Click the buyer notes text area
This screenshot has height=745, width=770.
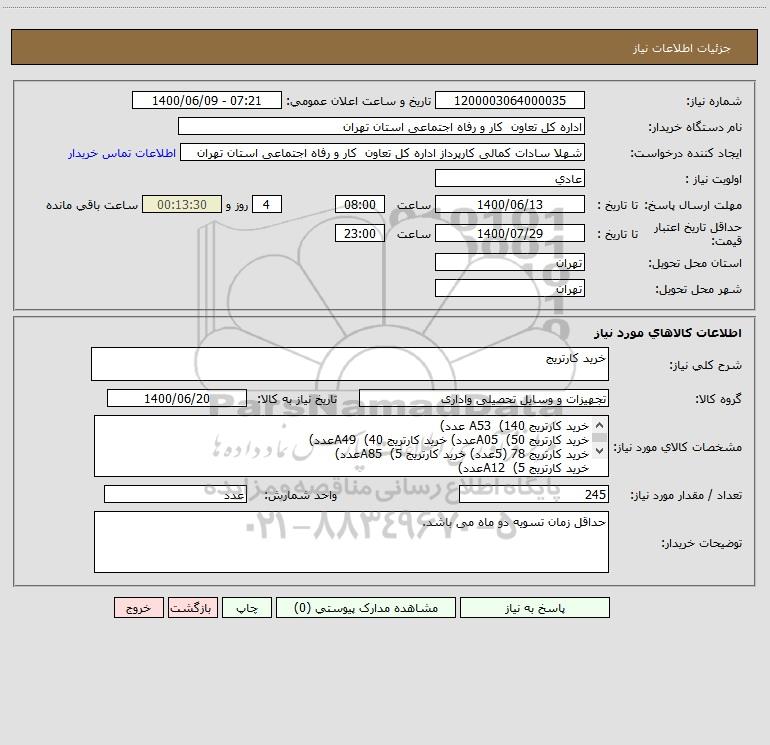(x=351, y=542)
